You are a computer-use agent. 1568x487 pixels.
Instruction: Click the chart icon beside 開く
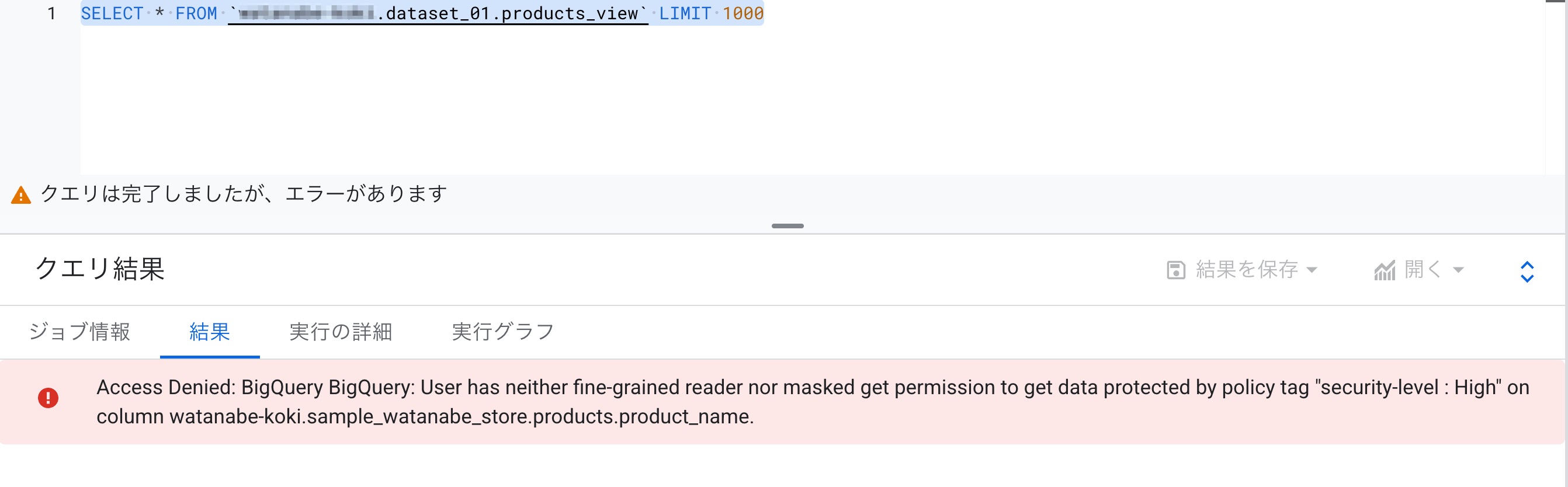click(x=1384, y=270)
